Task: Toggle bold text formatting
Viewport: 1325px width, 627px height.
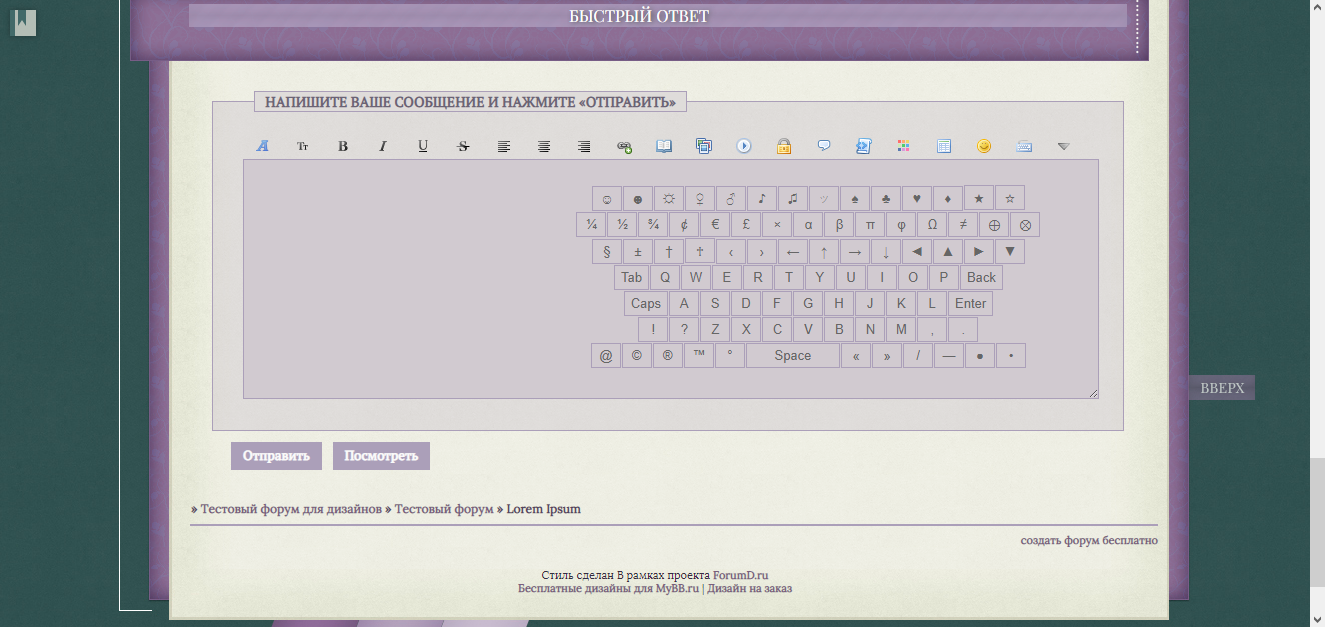Action: tap(343, 146)
